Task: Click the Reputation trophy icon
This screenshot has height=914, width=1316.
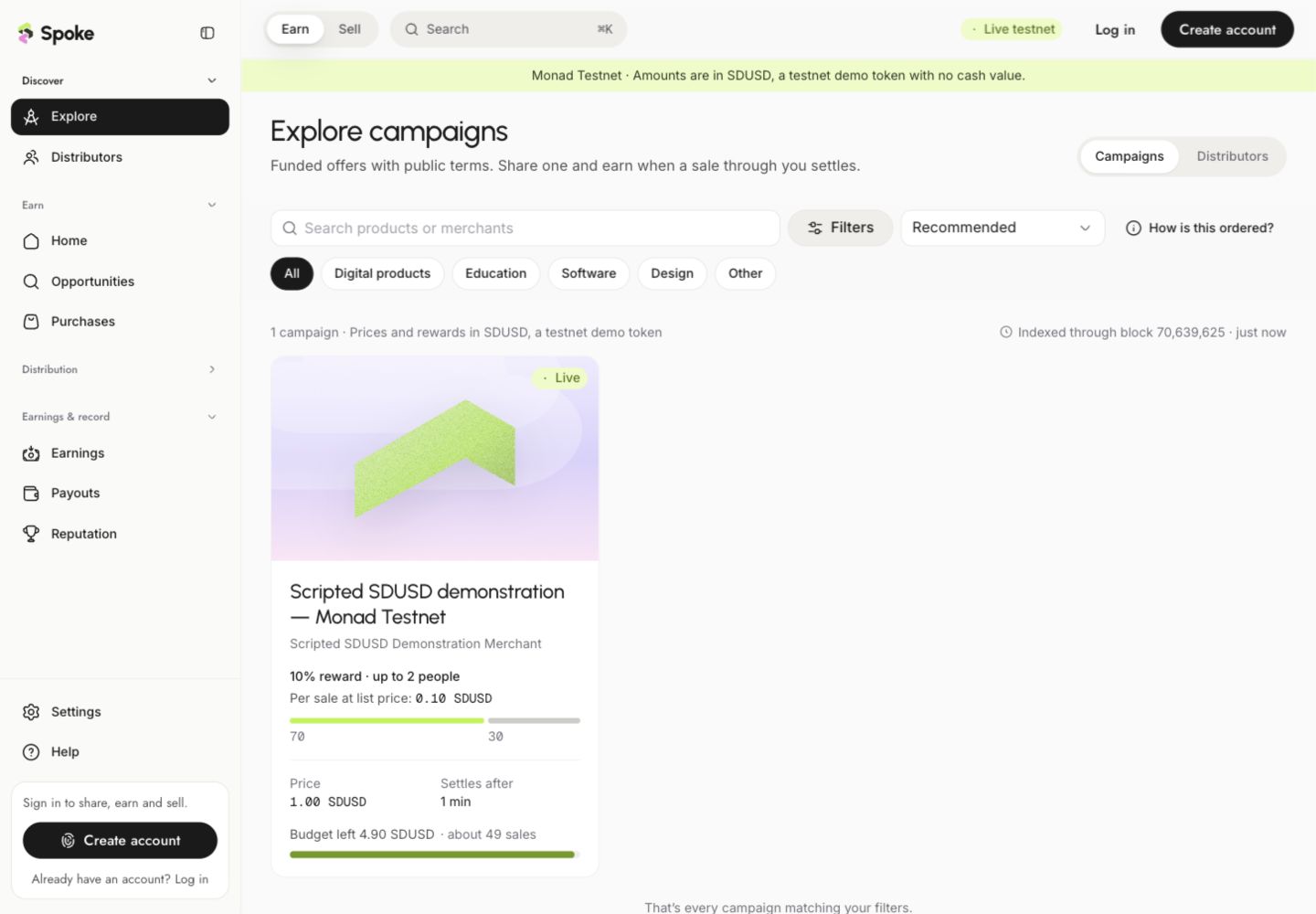Action: click(x=31, y=534)
